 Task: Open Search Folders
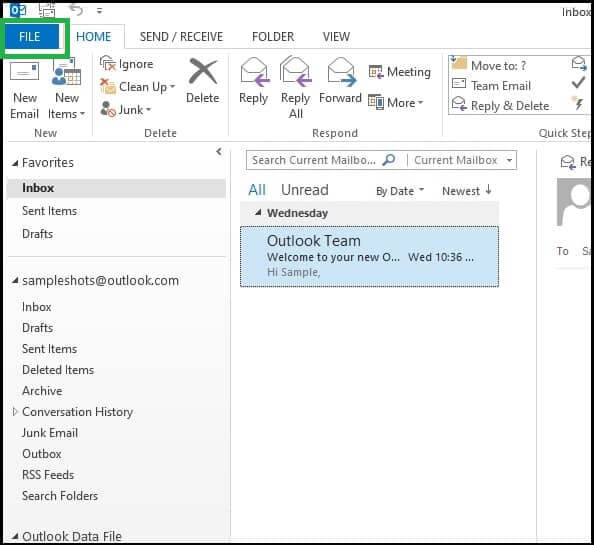pos(60,496)
